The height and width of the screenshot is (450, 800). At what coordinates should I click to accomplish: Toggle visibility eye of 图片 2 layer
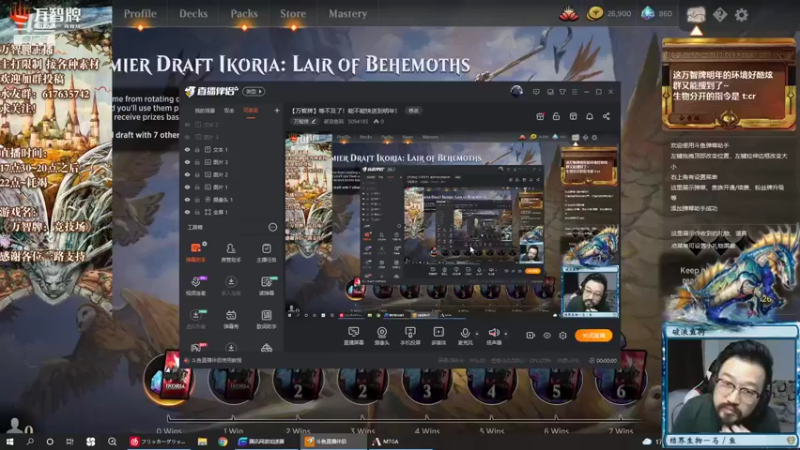coord(187,174)
